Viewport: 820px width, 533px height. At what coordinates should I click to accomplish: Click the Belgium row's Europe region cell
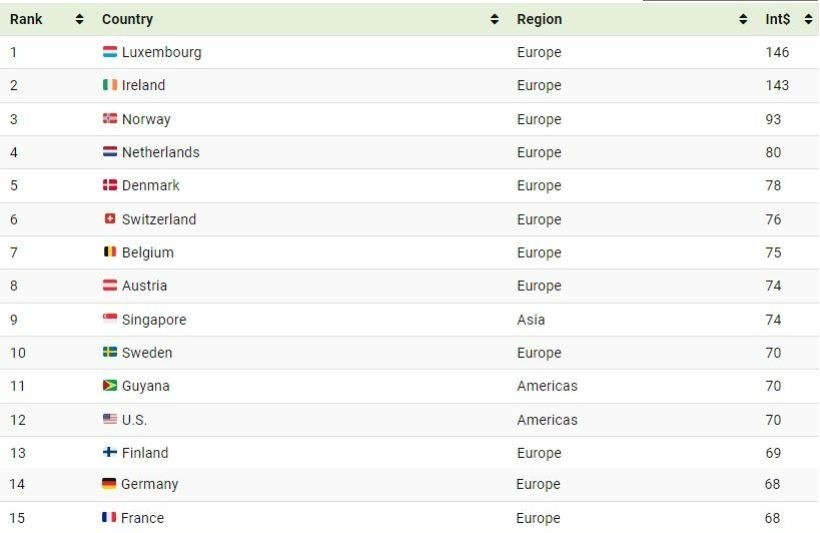[539, 252]
